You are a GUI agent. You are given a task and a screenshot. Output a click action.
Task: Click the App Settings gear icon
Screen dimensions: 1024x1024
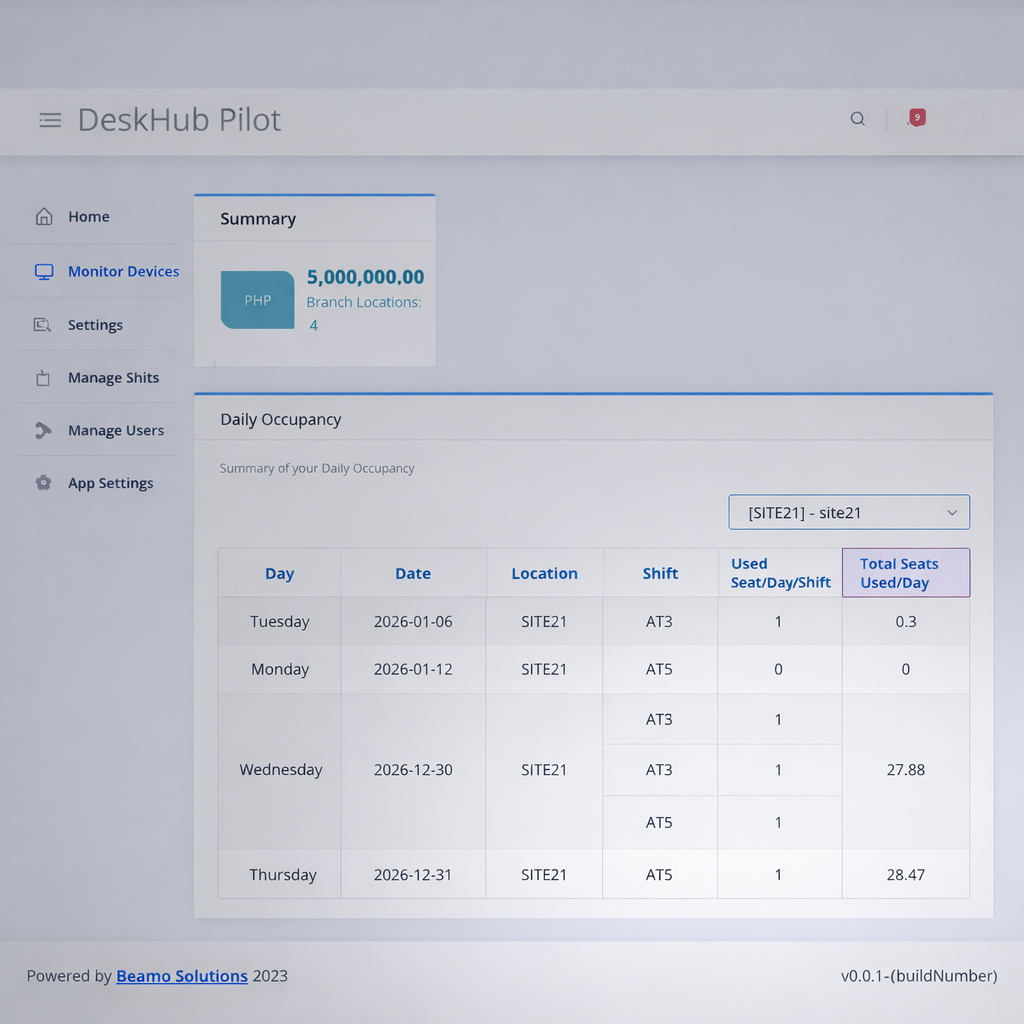pos(43,483)
